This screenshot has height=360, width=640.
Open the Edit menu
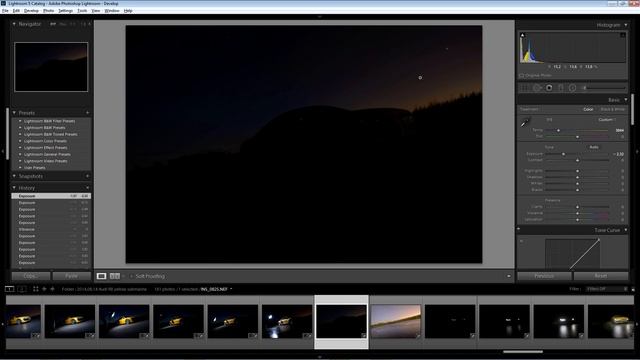16,11
